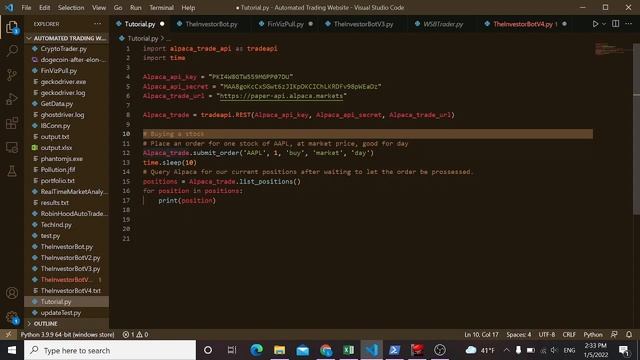The height and width of the screenshot is (360, 640).
Task: Open Microsoft Edge from the taskbar
Action: [x=256, y=350]
